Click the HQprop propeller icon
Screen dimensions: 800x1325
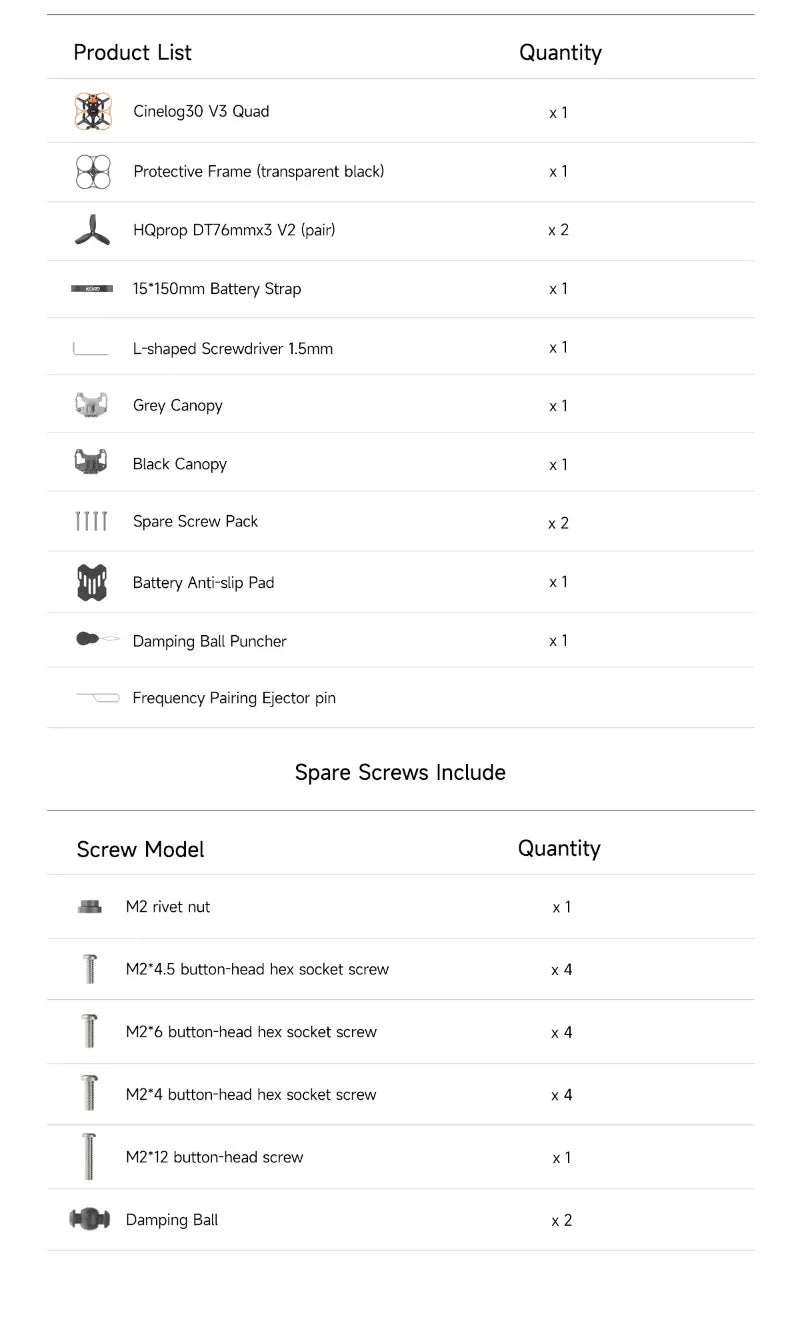(x=92, y=230)
